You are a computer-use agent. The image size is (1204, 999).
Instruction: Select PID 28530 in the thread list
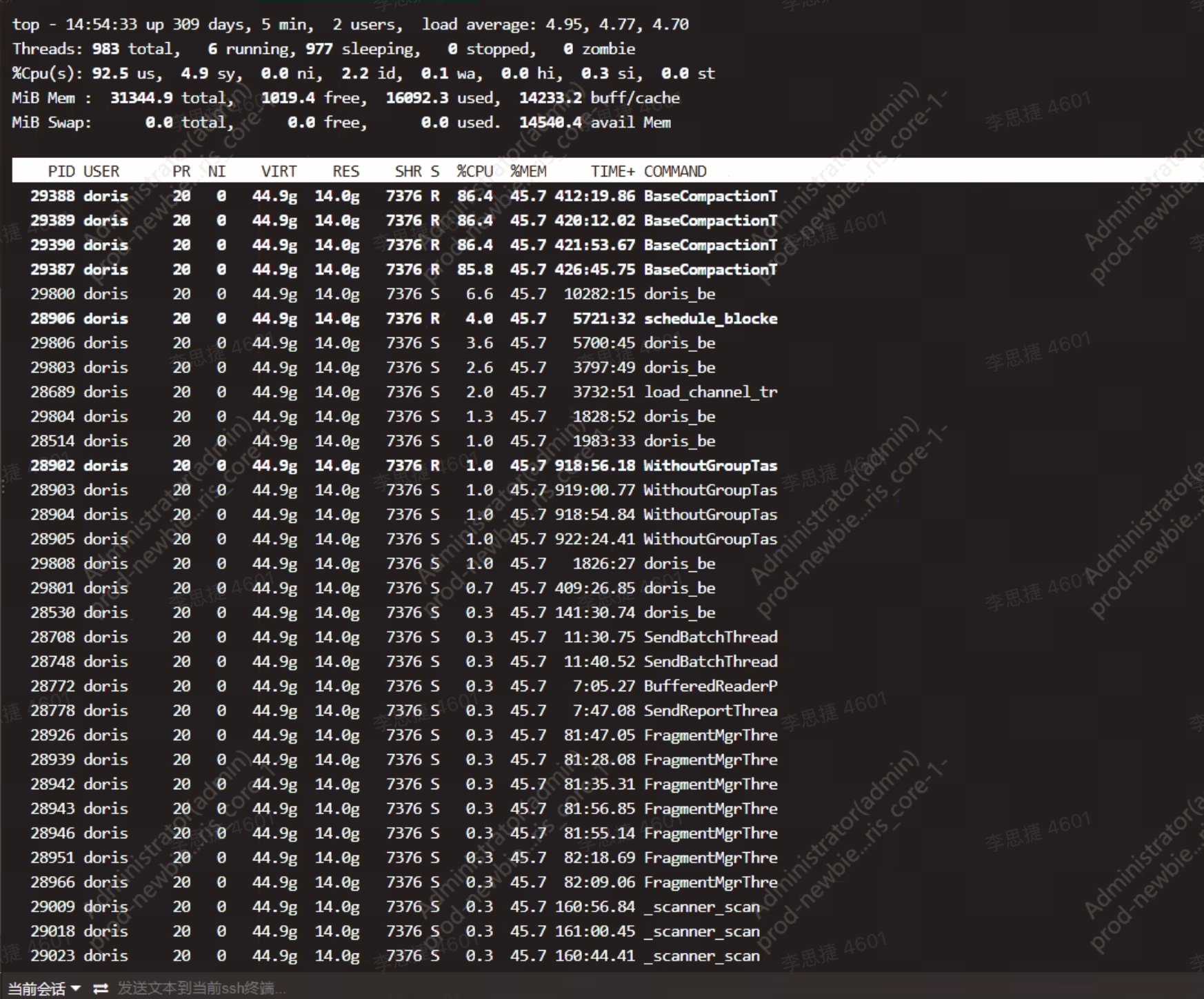click(x=52, y=612)
